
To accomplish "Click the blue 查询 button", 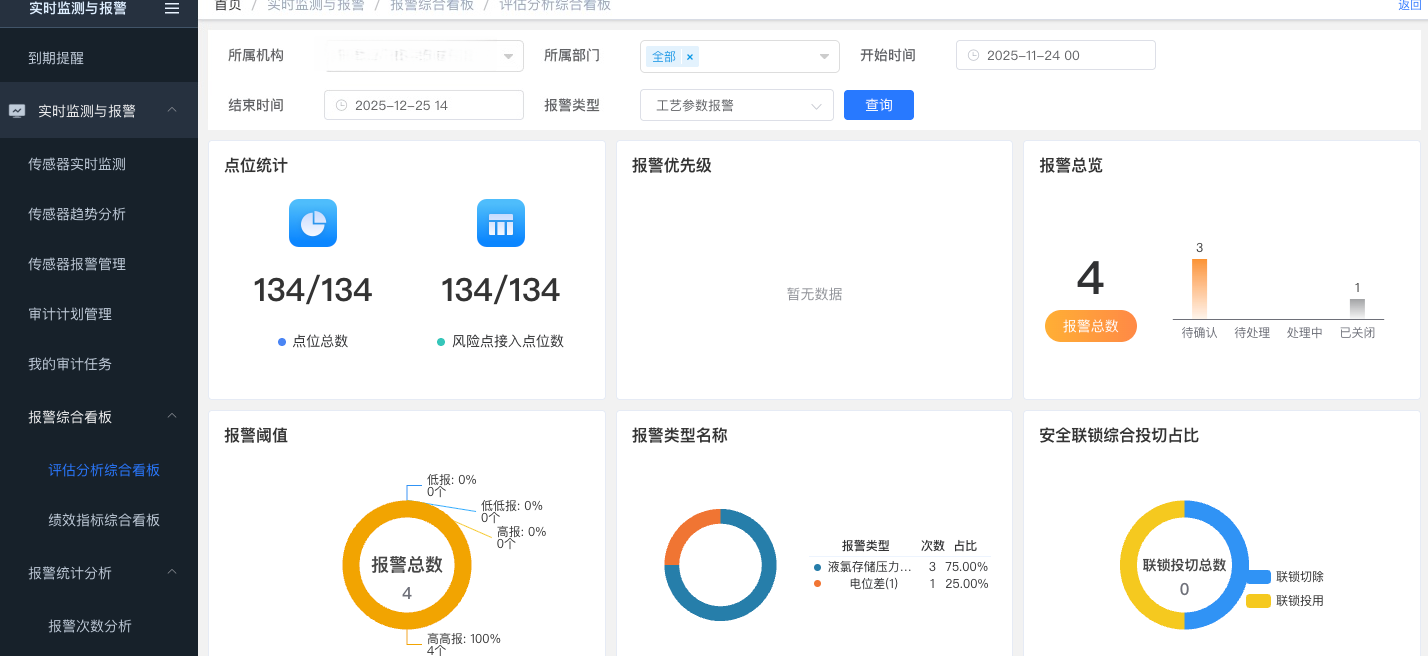I will coord(878,105).
